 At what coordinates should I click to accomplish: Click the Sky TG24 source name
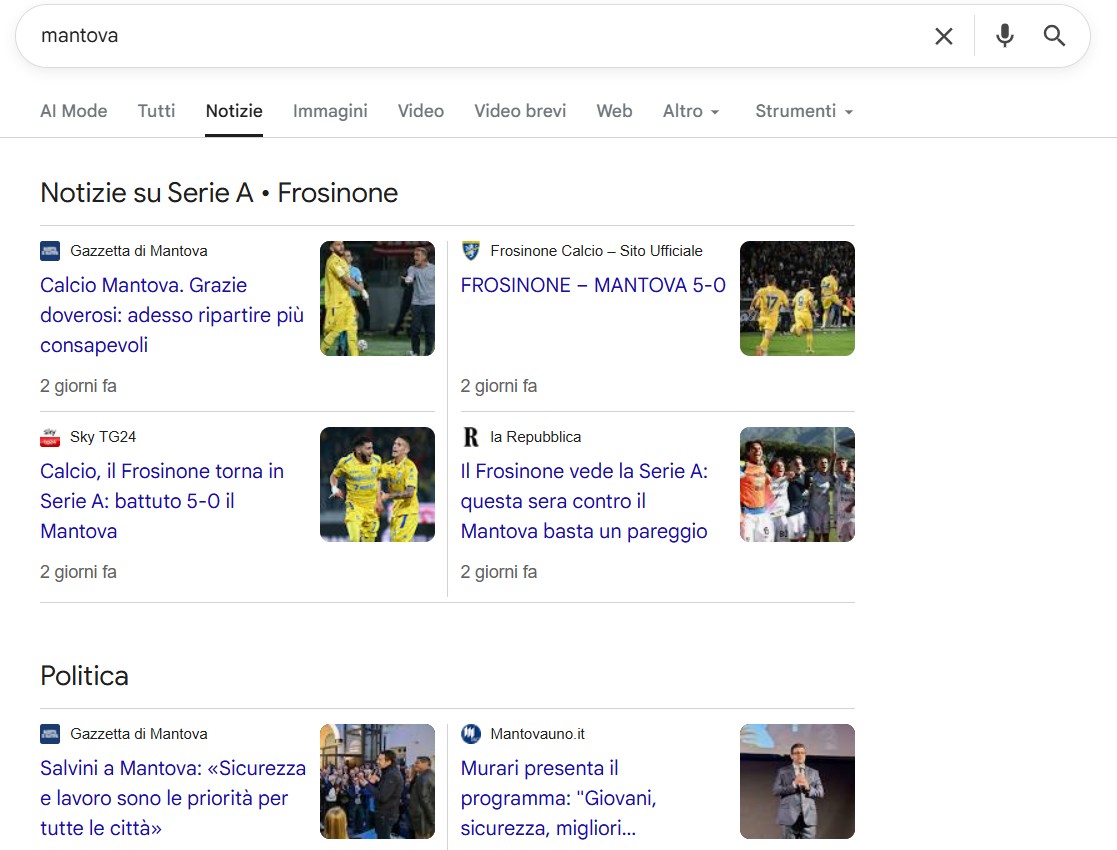103,437
